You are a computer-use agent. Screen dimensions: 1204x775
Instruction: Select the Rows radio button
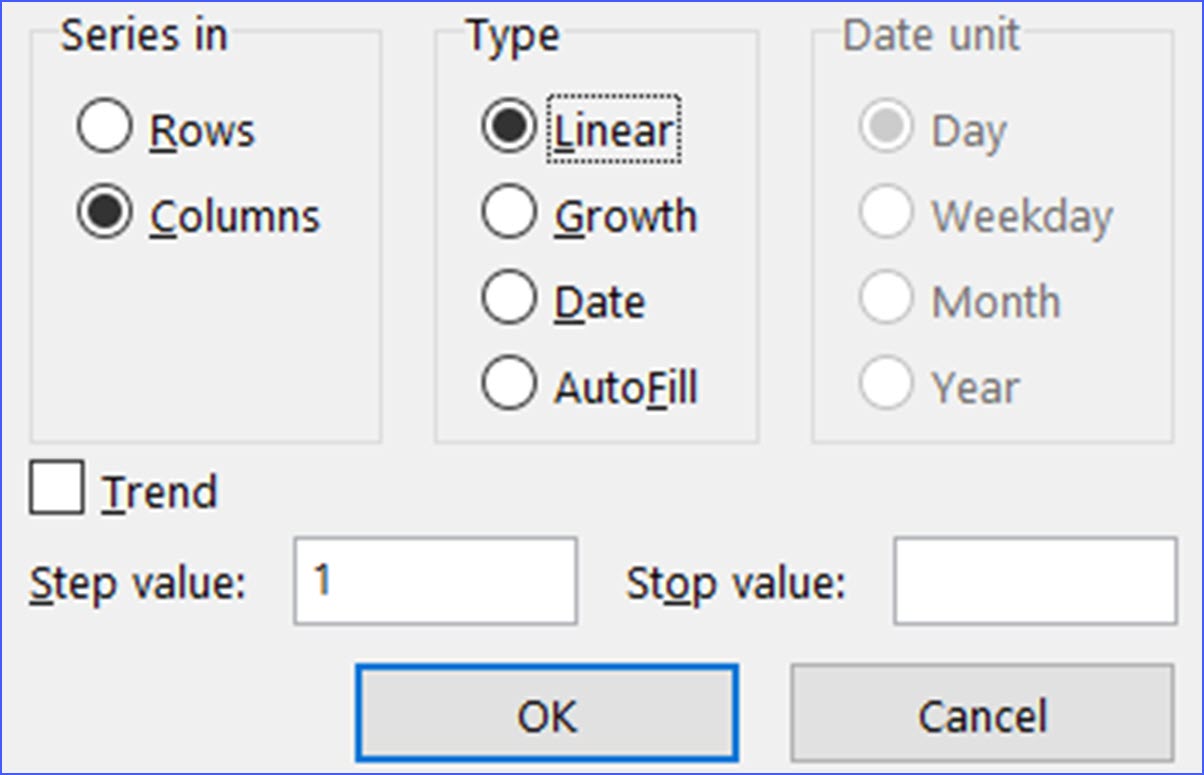(x=103, y=128)
